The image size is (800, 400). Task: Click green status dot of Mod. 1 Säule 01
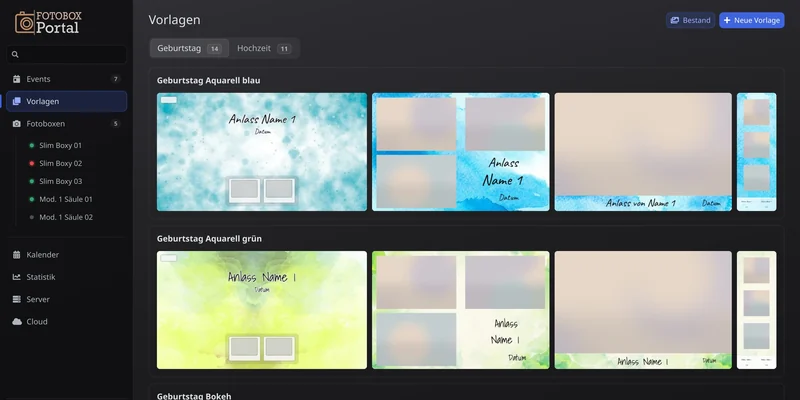pyautogui.click(x=32, y=199)
